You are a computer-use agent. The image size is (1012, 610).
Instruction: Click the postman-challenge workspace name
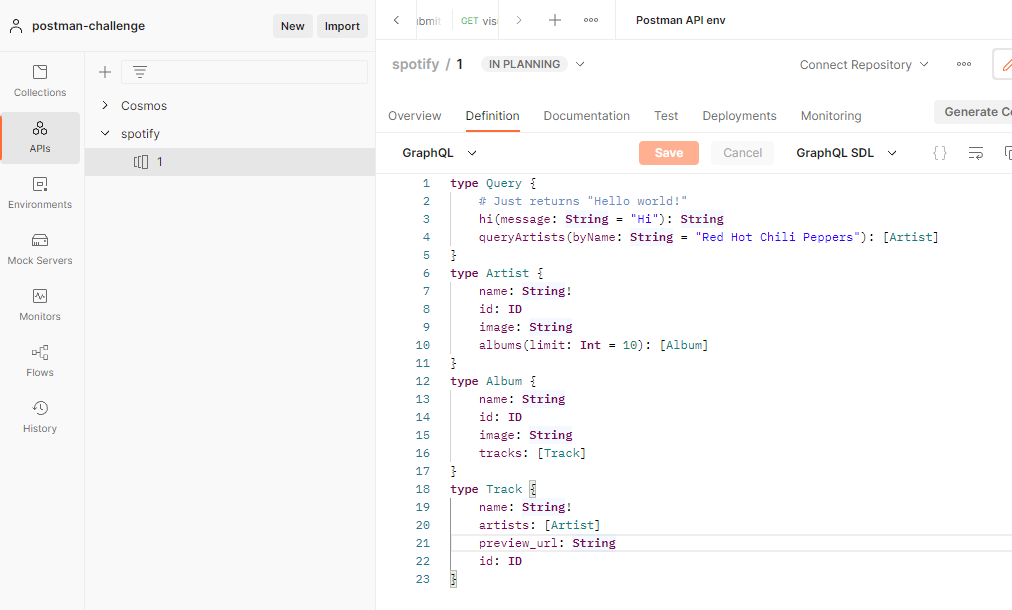click(88, 26)
